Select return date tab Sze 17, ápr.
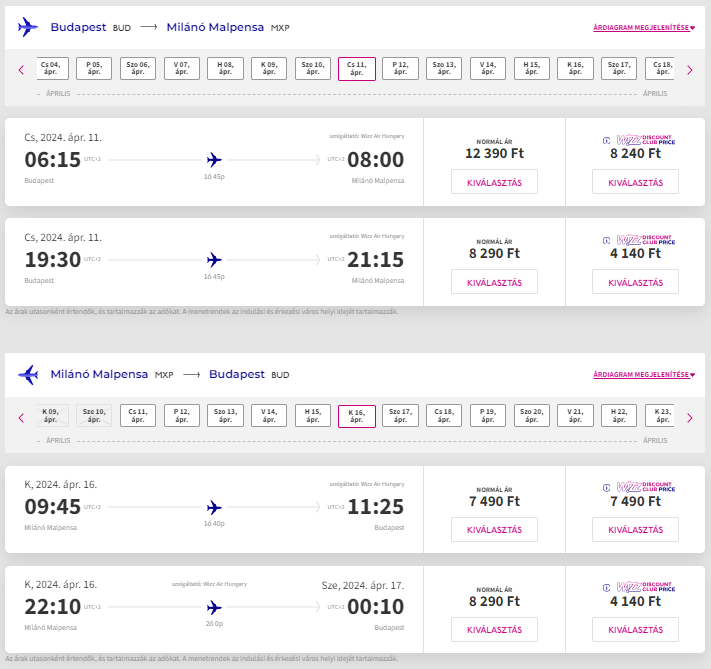 tap(400, 416)
